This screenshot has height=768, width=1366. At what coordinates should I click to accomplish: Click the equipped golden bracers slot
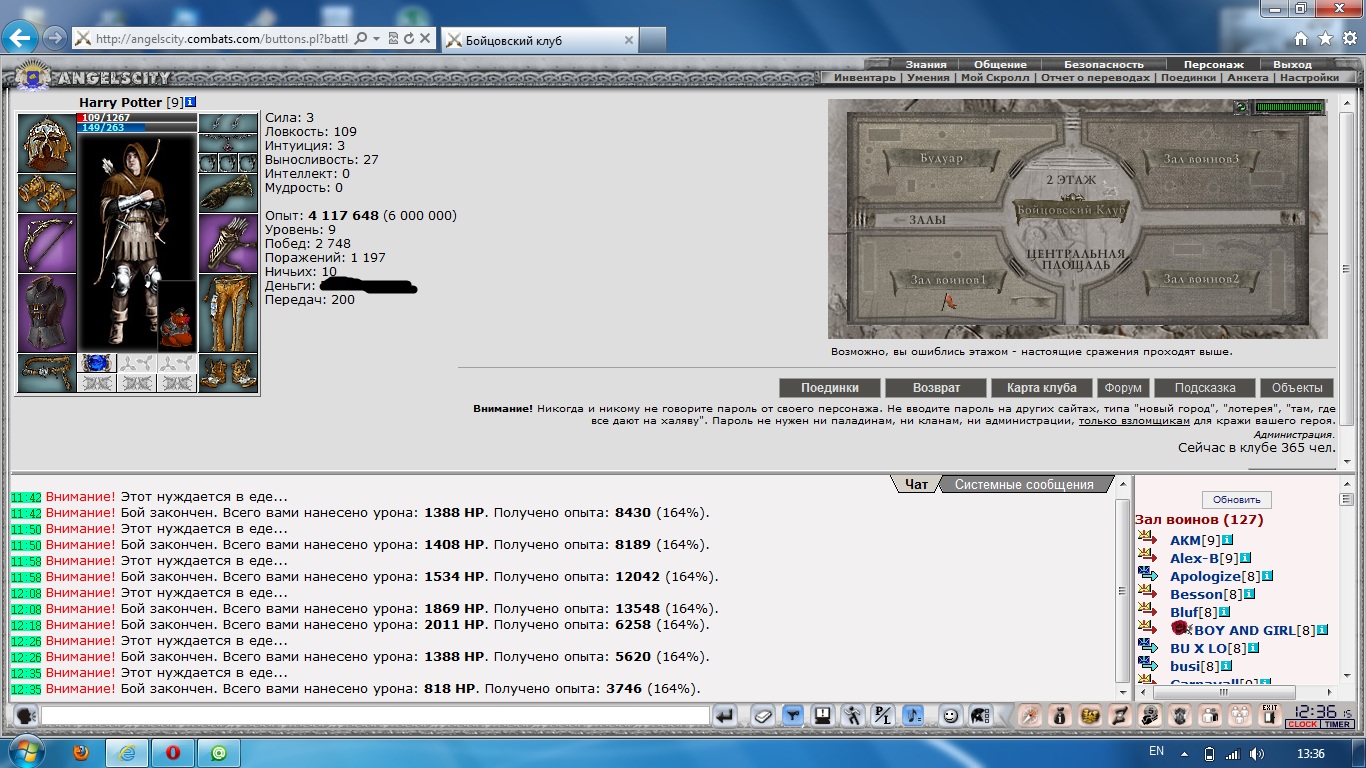pos(47,193)
